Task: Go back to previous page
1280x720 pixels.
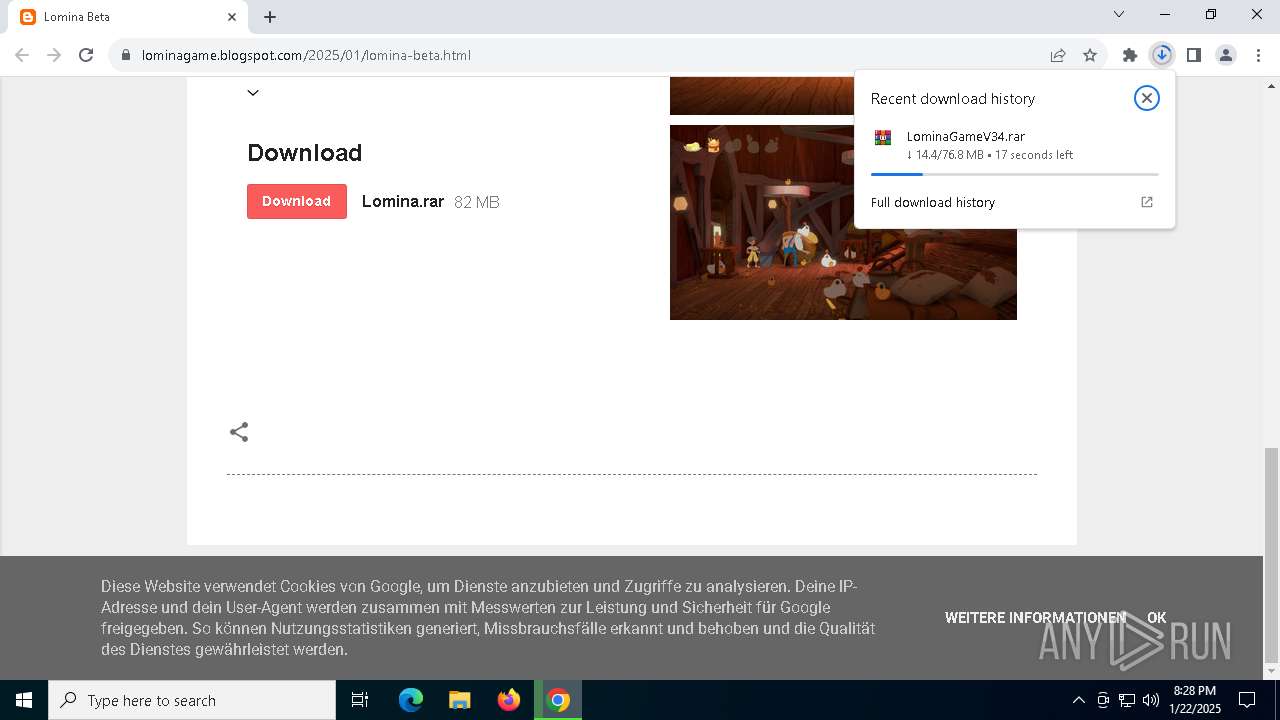Action: pyautogui.click(x=22, y=55)
